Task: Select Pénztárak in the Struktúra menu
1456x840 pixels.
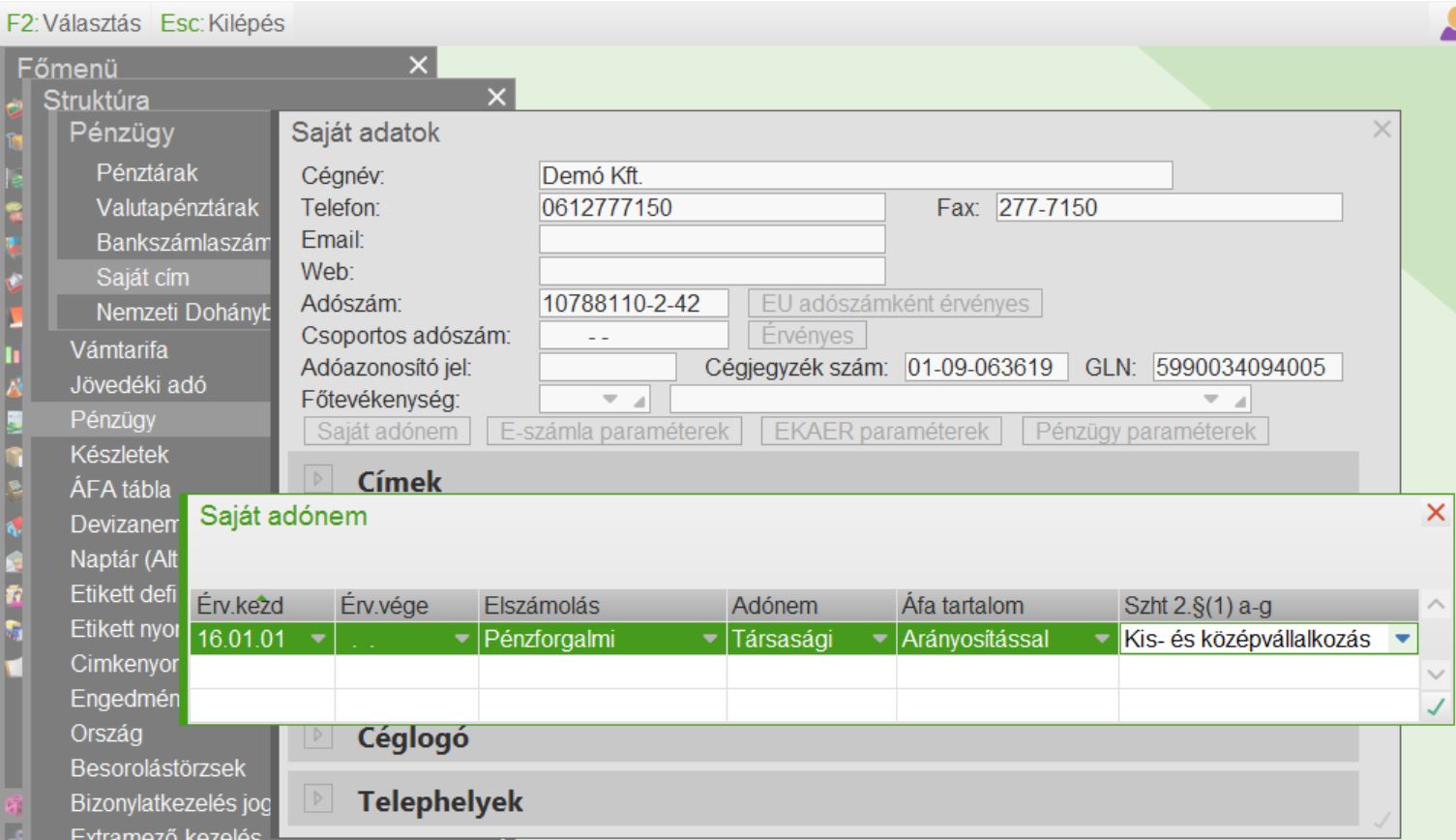Action: click(x=147, y=173)
